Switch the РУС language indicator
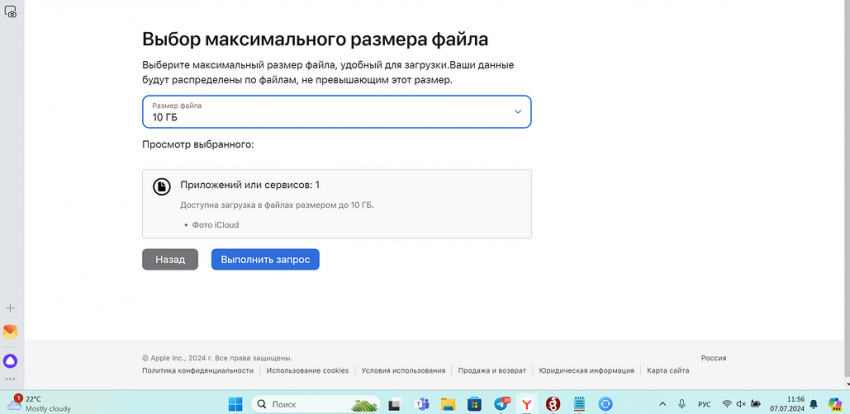The height and width of the screenshot is (414, 850). 704,404
